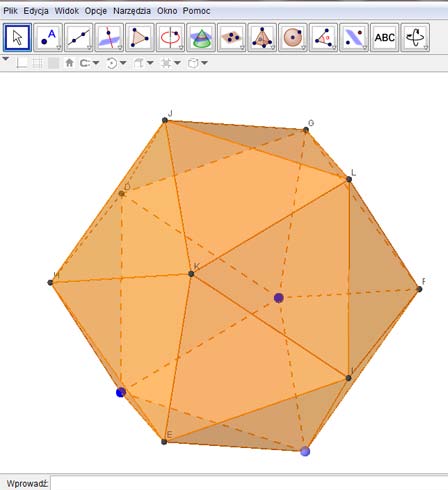Select vertex point L

[x=349, y=179]
